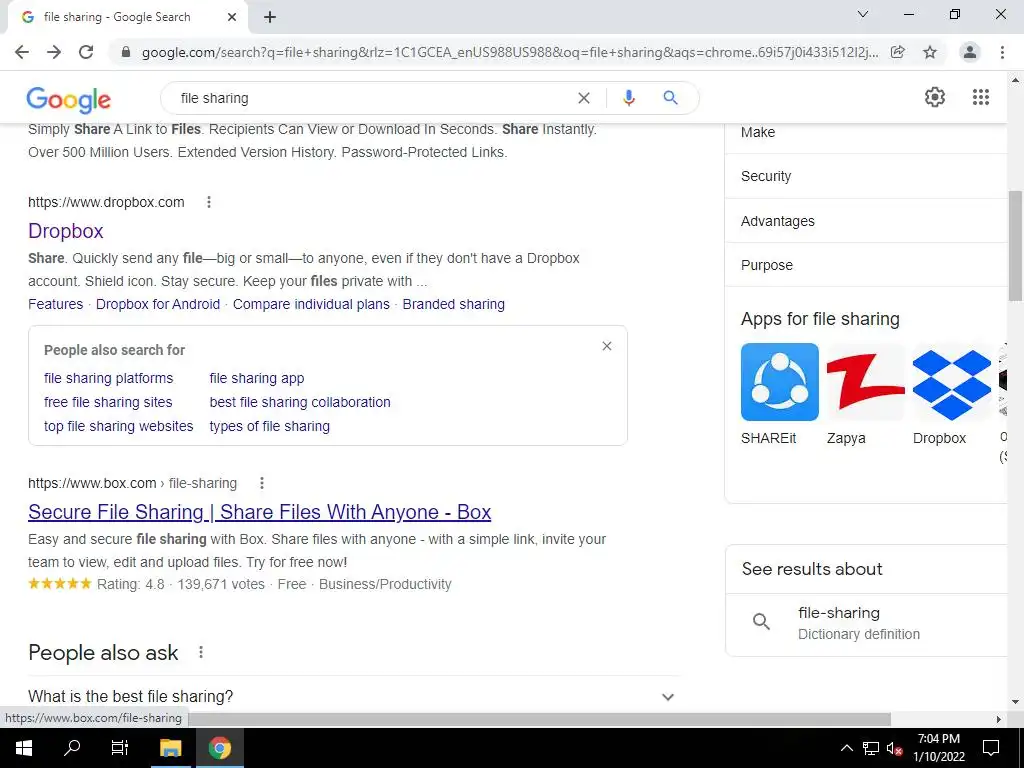The width and height of the screenshot is (1024, 768).
Task: Start voice search with the microphone
Action: 628,98
